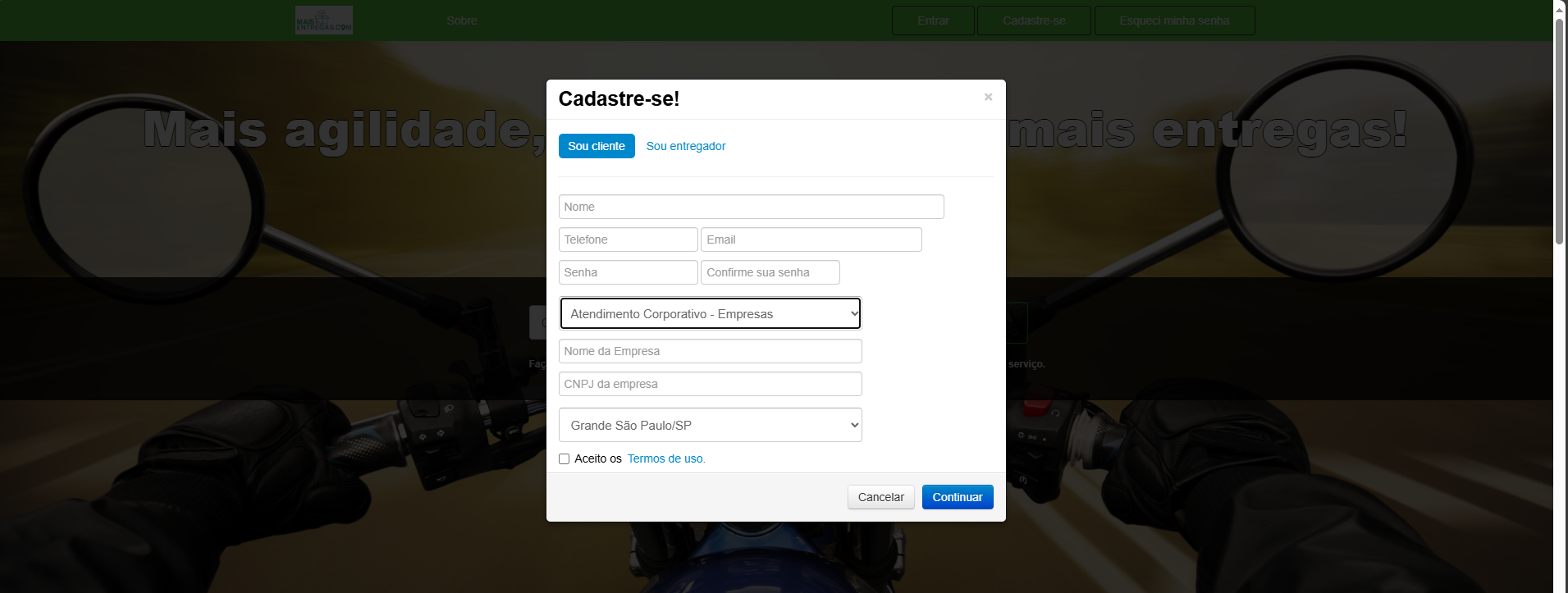Close the Cadastre-se dialog with the X
This screenshot has width=1568, height=593.
click(x=988, y=97)
